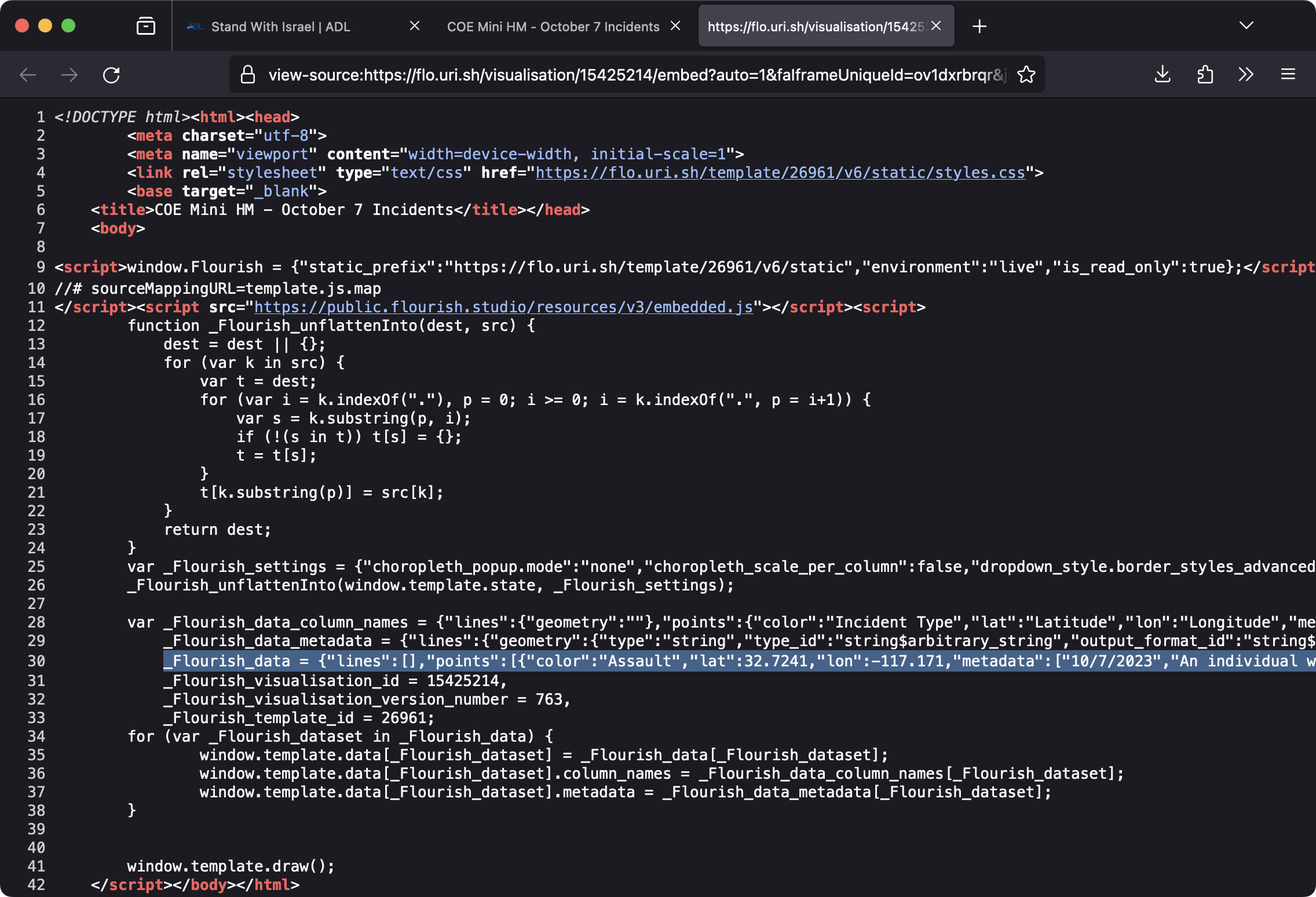This screenshot has height=897, width=1316.
Task: Open Firefox View tab icon
Action: 146,26
